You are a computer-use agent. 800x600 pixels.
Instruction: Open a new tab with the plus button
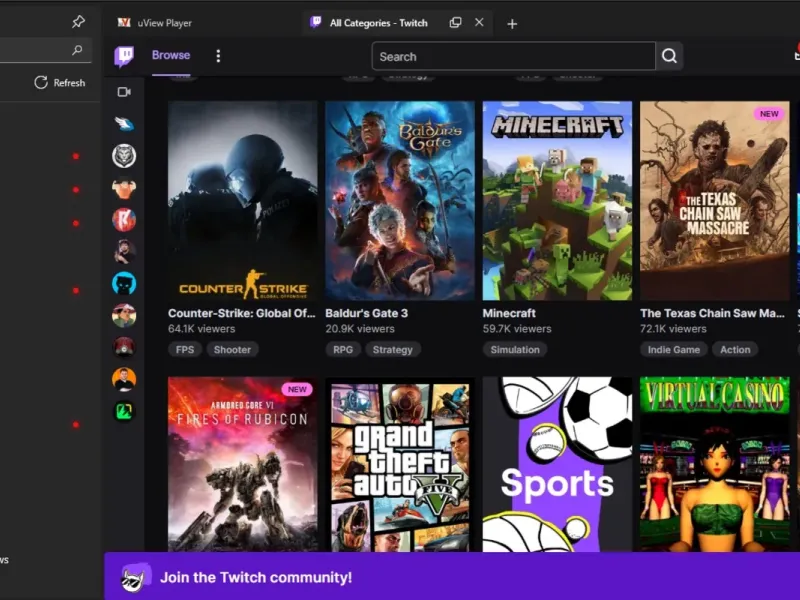tap(512, 24)
